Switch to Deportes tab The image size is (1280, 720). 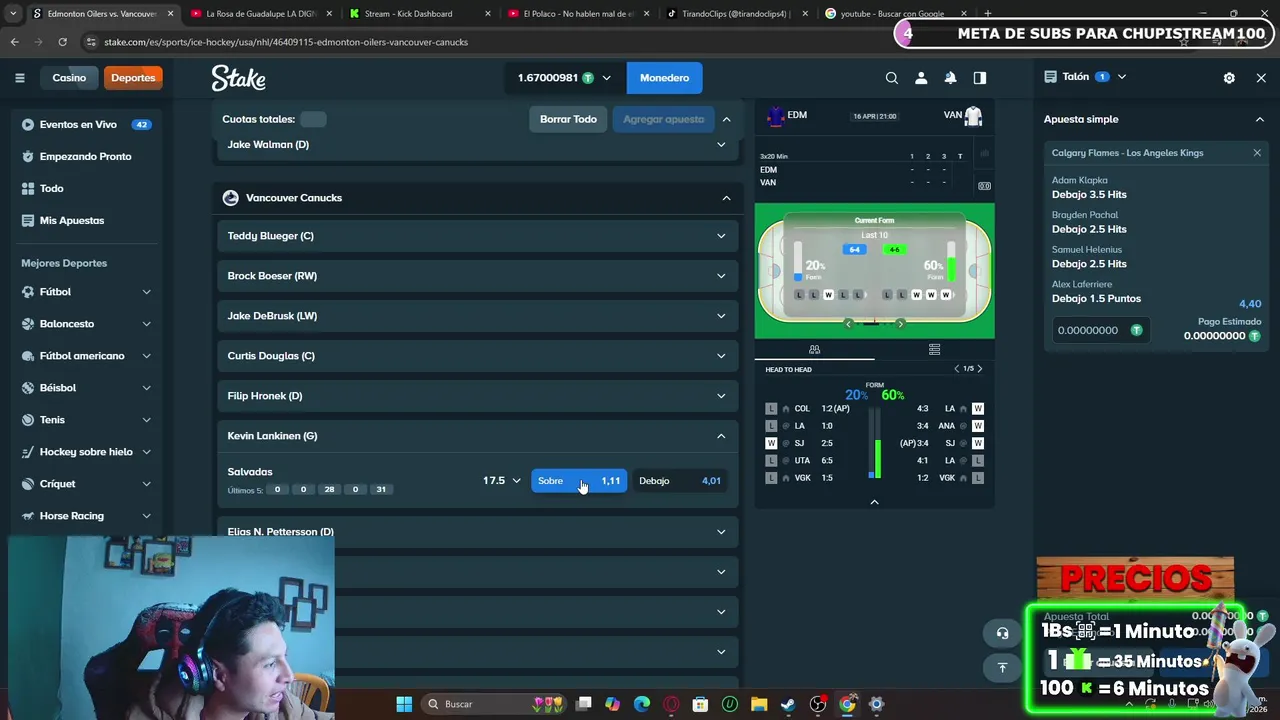(133, 78)
